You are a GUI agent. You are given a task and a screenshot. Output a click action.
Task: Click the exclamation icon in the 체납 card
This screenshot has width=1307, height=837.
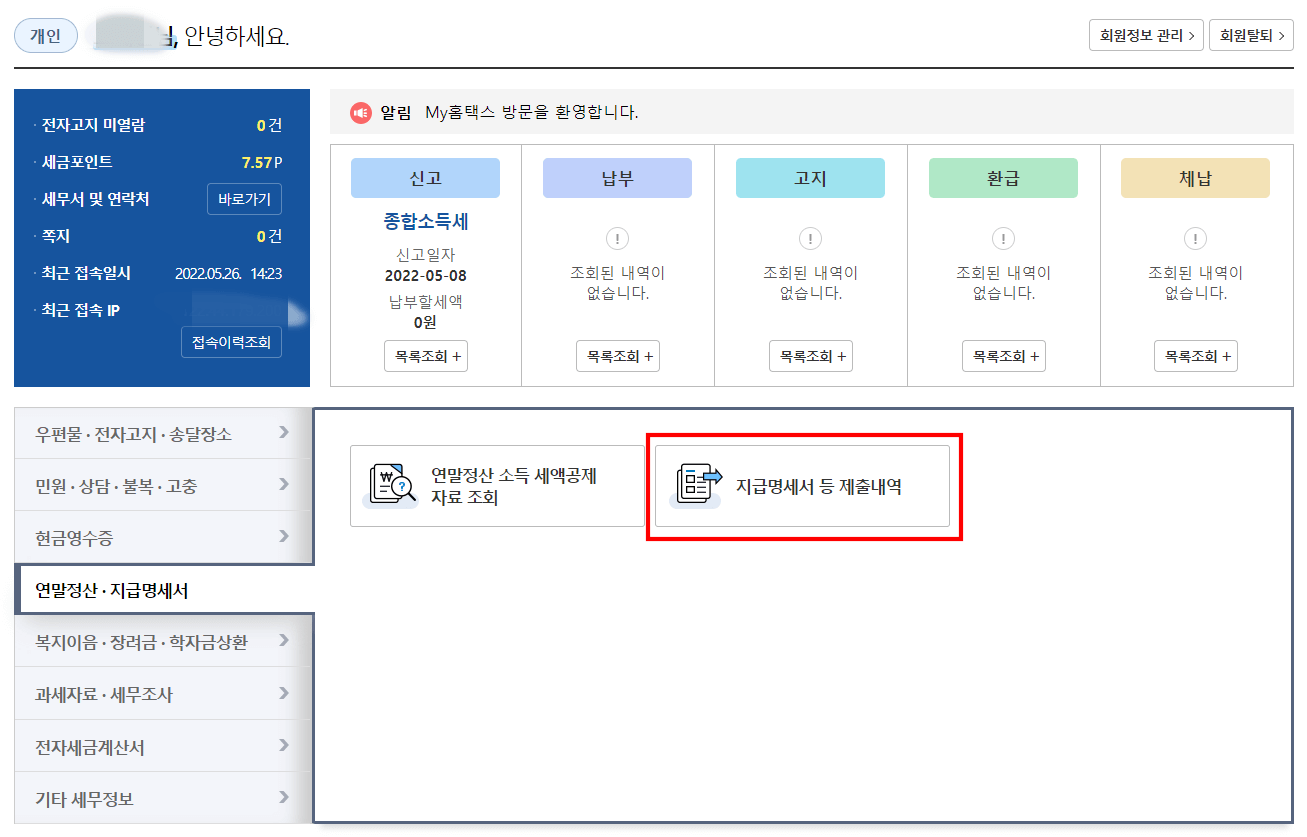tap(1195, 238)
